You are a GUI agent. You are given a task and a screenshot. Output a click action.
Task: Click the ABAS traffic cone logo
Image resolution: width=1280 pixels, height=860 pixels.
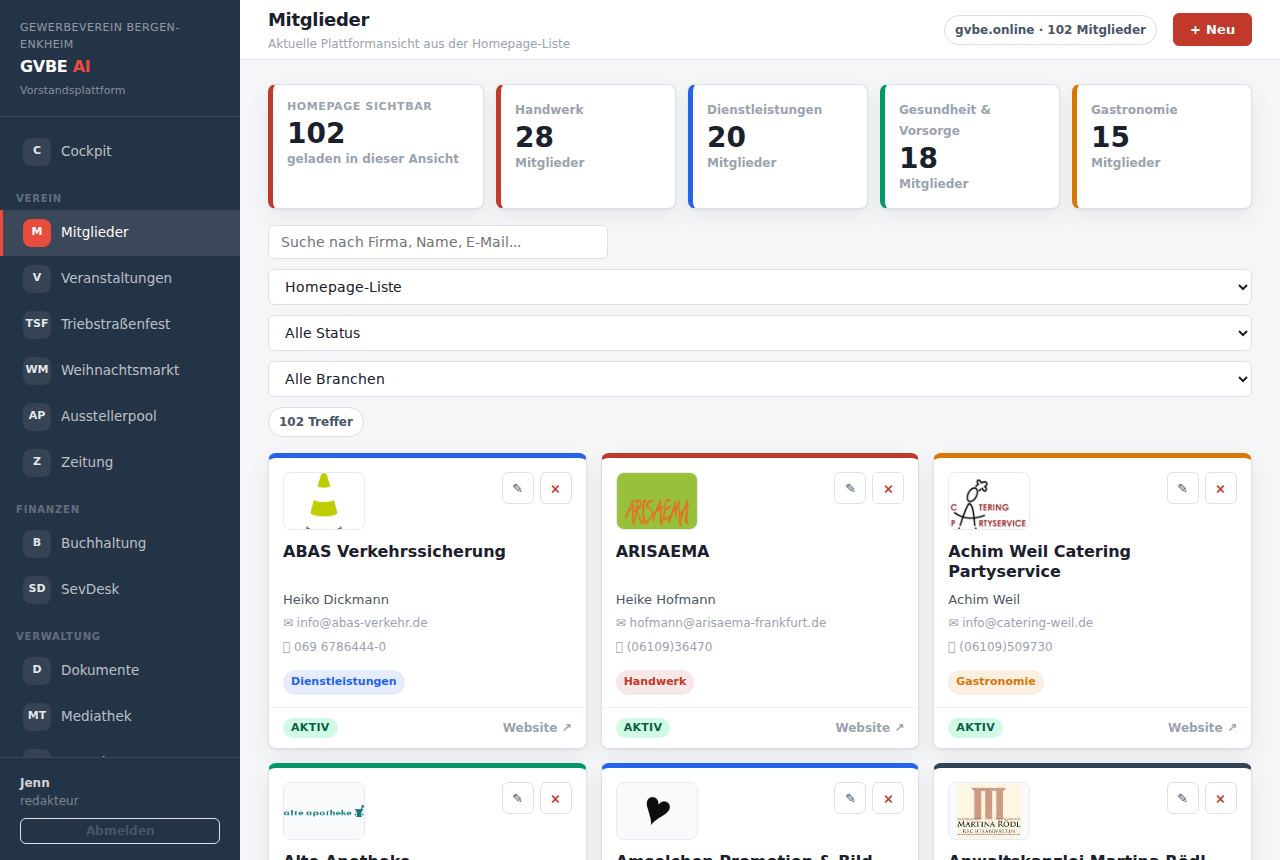click(x=324, y=501)
